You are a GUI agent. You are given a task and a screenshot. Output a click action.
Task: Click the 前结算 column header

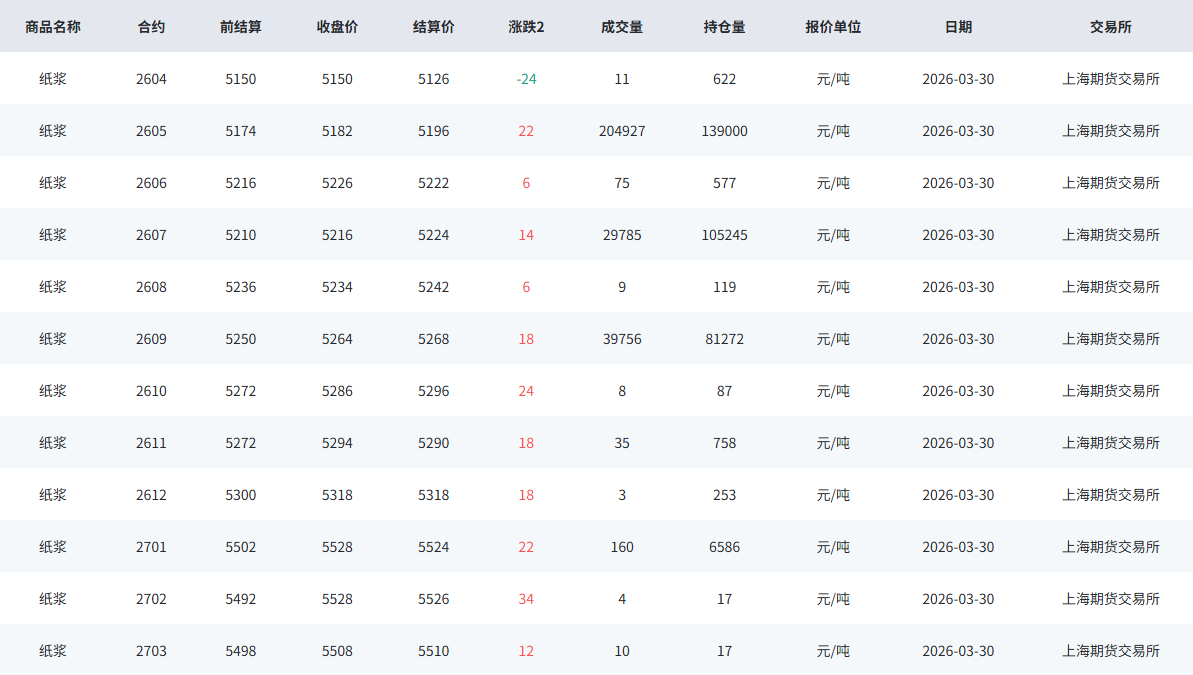[x=241, y=27]
